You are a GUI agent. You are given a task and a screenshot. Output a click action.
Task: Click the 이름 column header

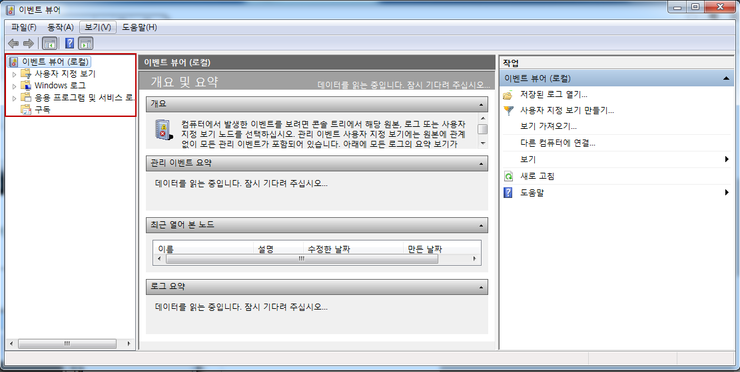(166, 249)
